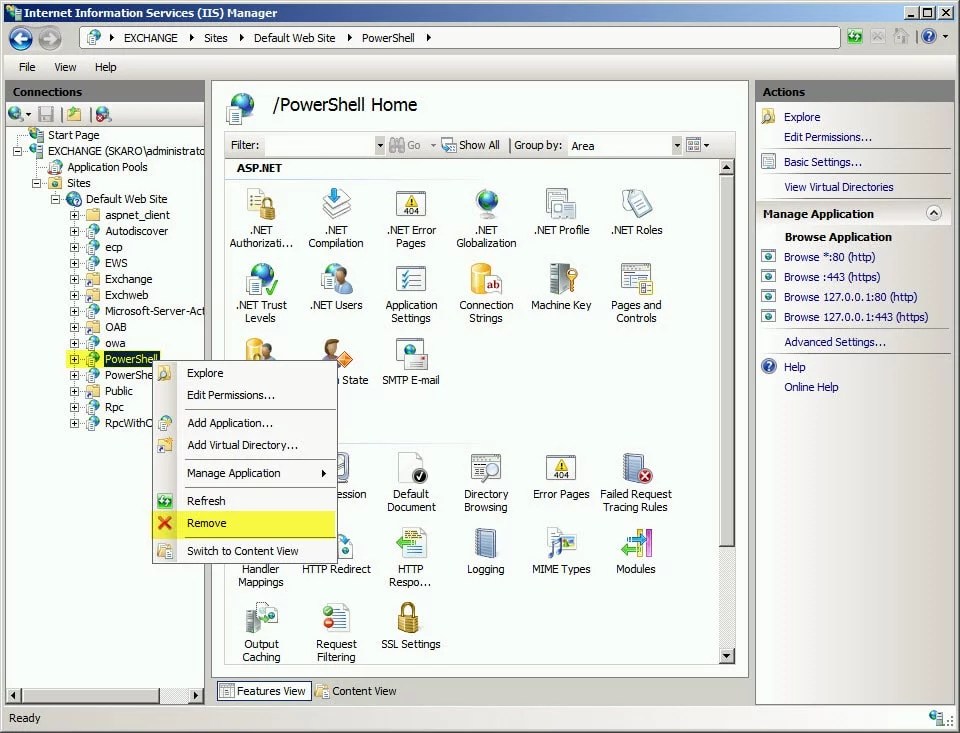Select Add Application in context menu

point(244,423)
